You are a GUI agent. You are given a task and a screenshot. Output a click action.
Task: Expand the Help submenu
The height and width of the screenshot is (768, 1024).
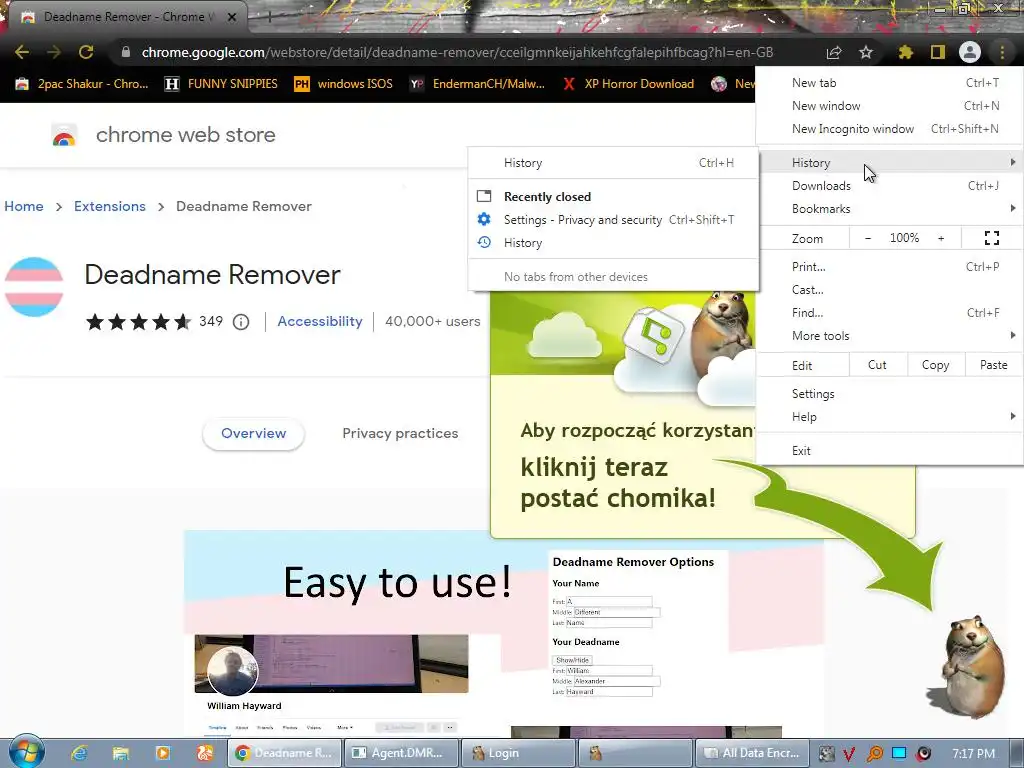pos(889,417)
